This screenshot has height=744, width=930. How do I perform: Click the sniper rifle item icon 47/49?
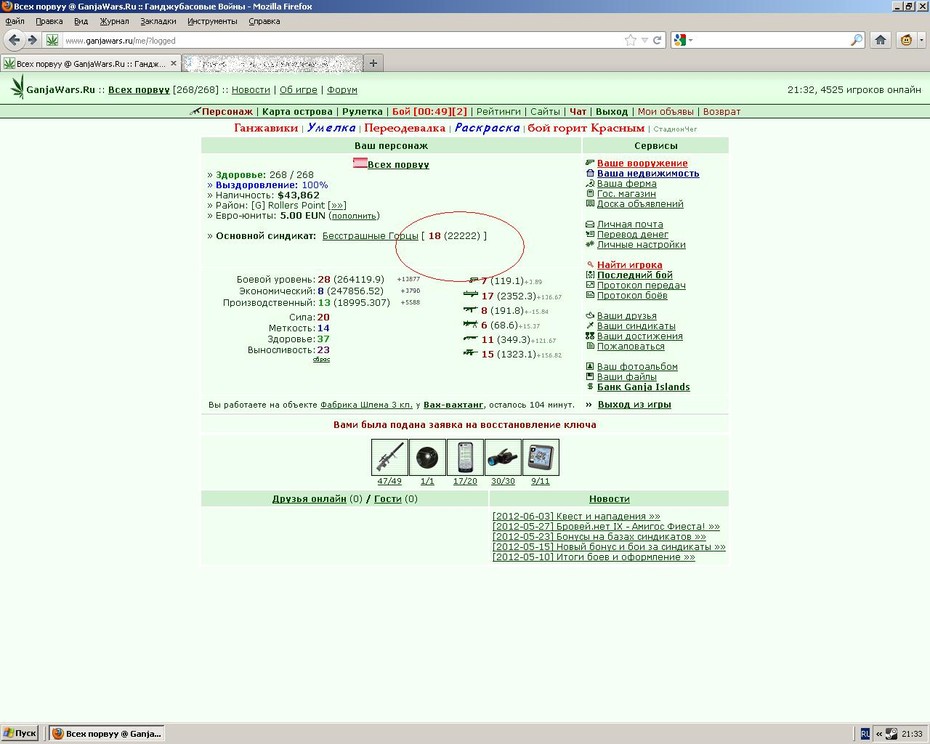[x=390, y=457]
